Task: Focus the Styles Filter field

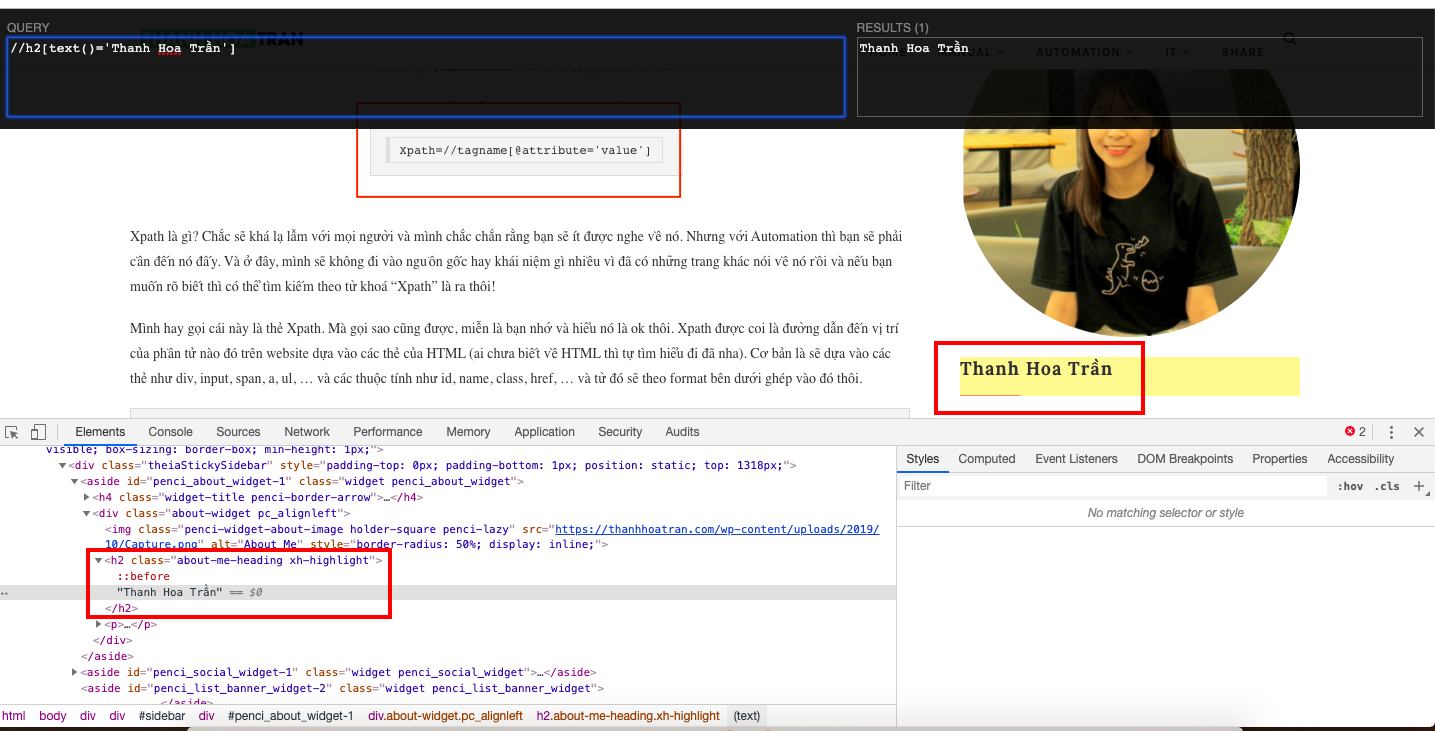Action: (1112, 486)
